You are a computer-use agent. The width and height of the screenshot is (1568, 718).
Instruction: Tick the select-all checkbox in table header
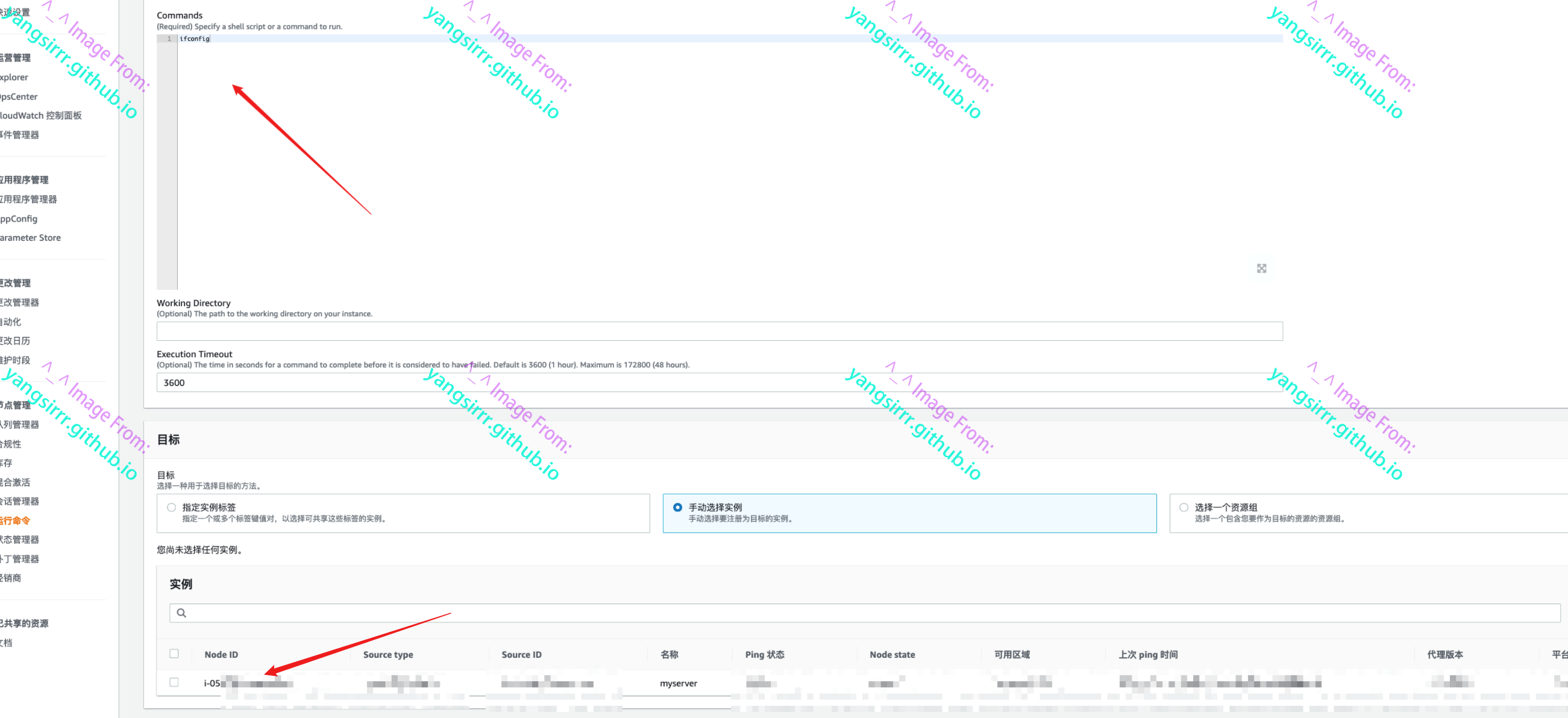(174, 654)
